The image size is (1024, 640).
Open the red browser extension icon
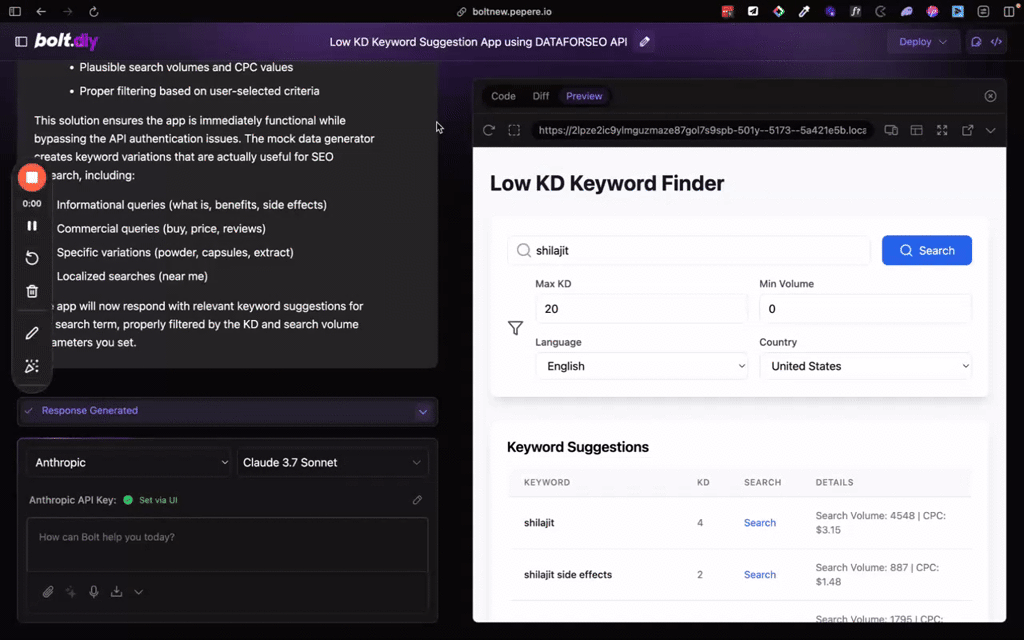point(727,12)
